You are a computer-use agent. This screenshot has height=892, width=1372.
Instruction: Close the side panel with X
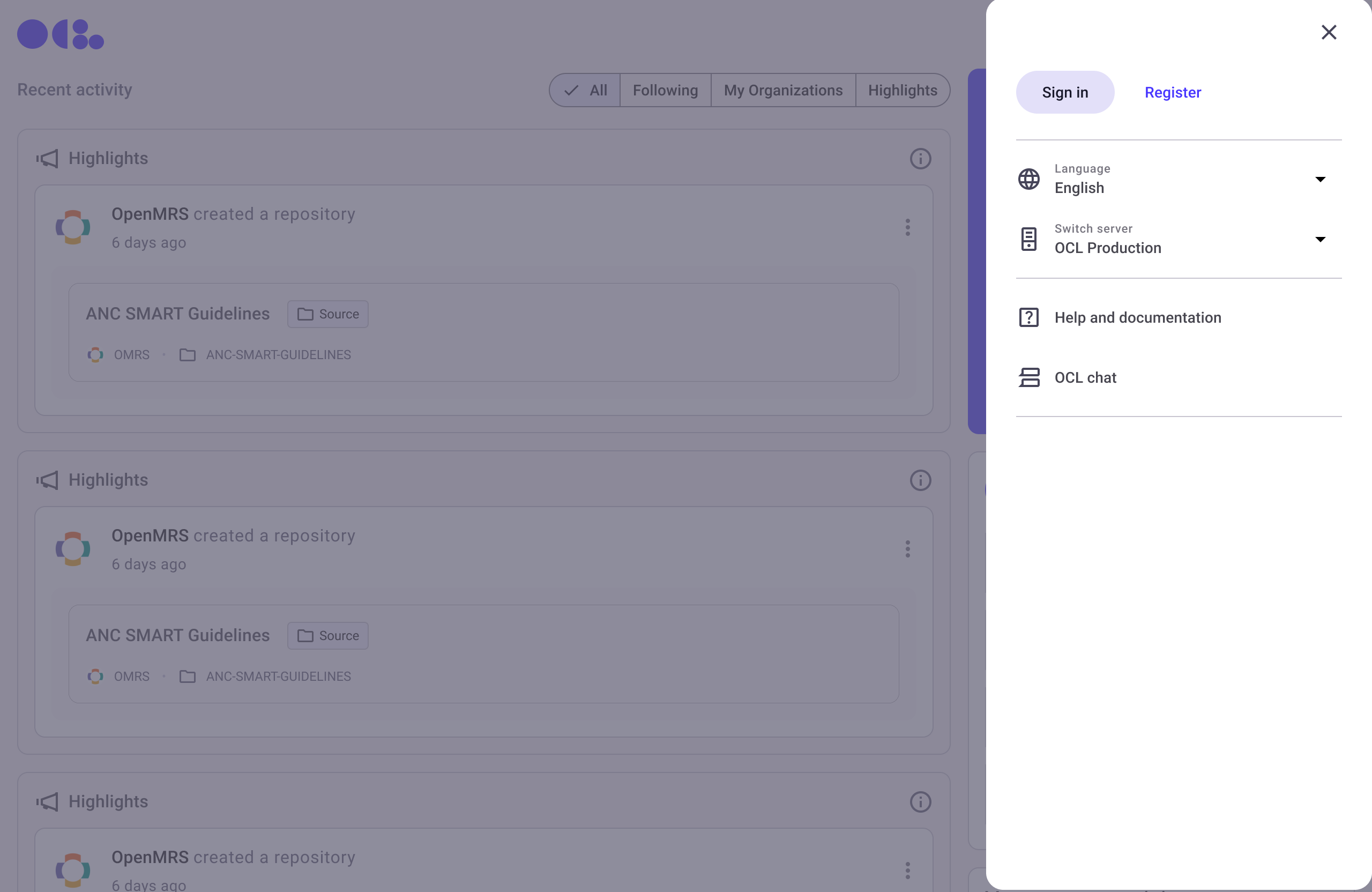click(1328, 32)
